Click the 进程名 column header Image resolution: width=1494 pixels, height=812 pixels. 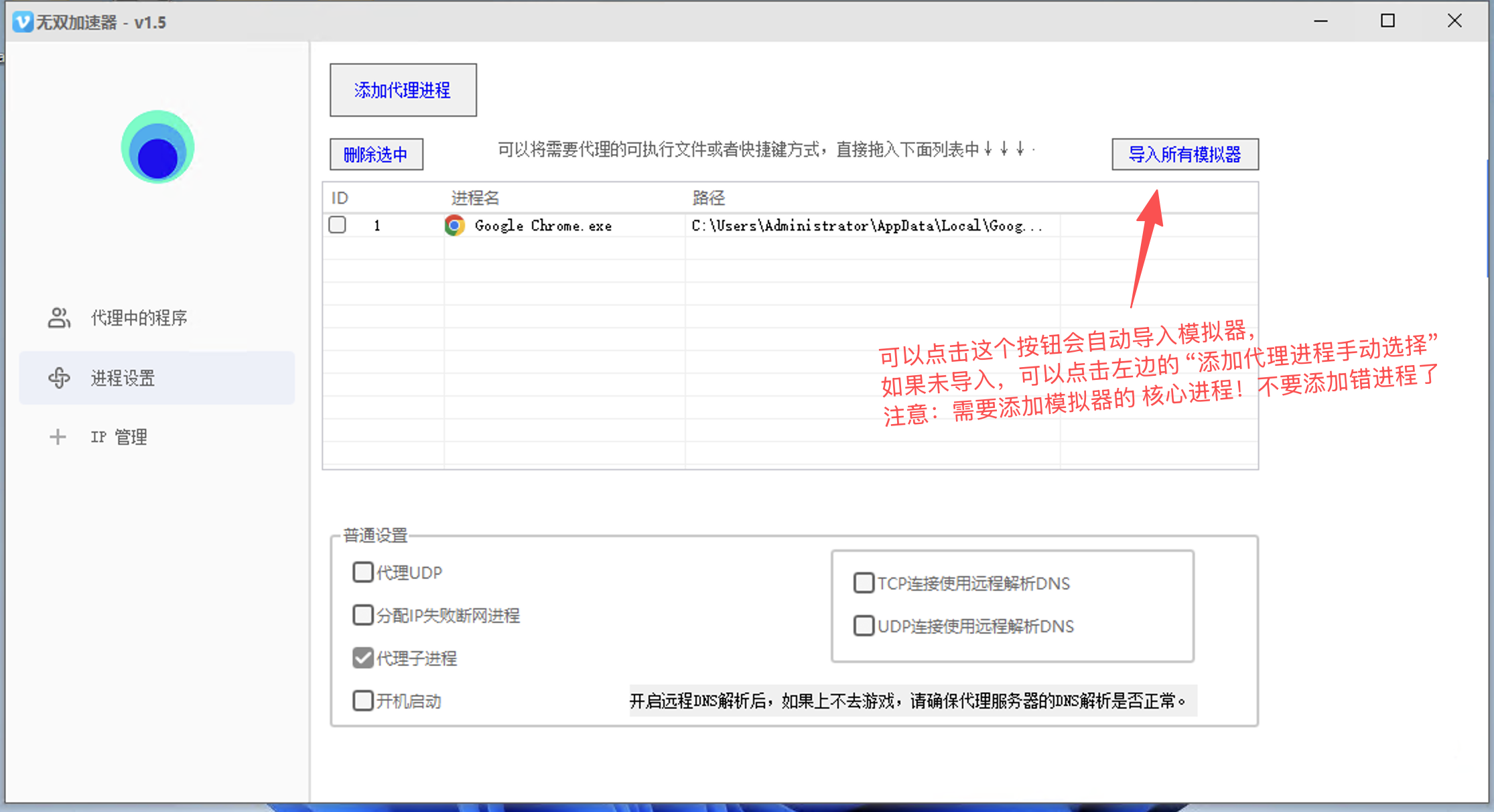tap(476, 198)
